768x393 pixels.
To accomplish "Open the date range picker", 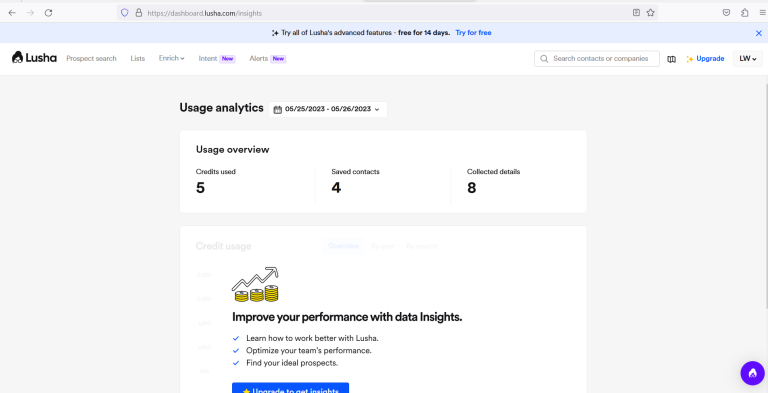I will click(x=328, y=109).
